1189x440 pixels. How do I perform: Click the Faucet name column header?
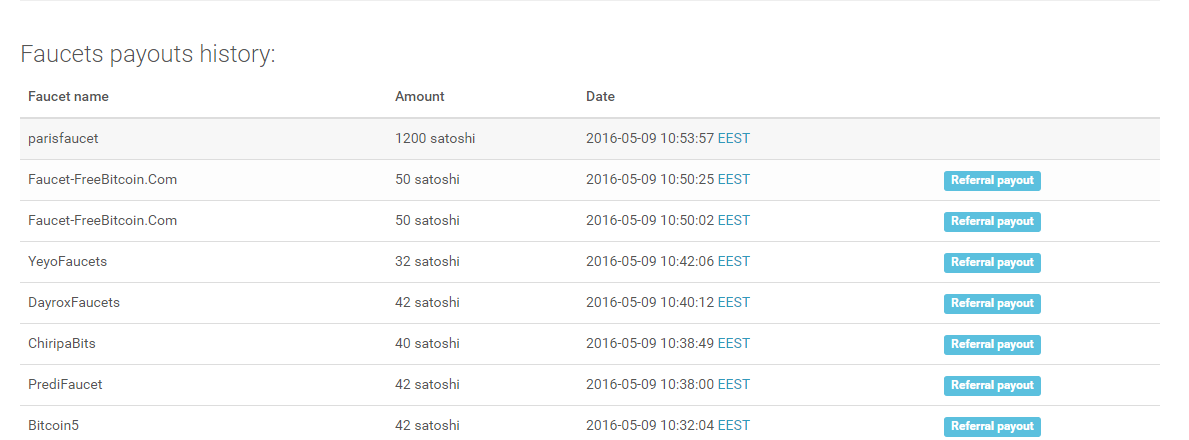point(68,97)
